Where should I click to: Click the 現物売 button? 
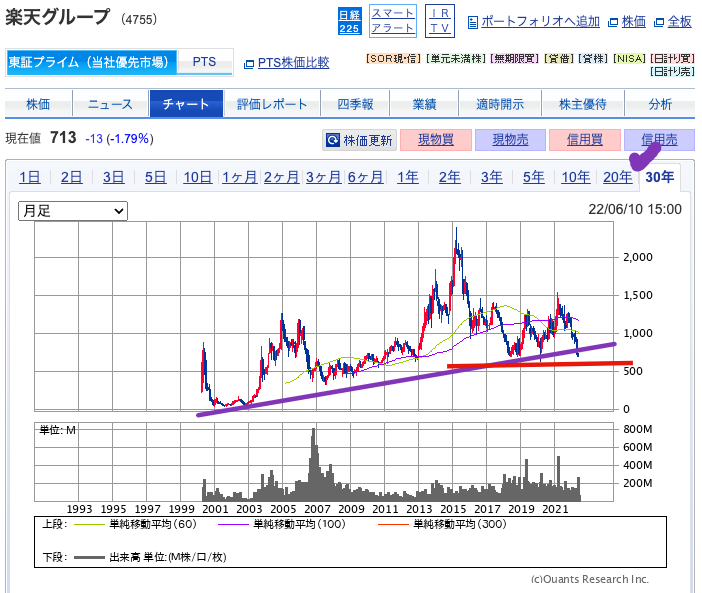coord(510,140)
